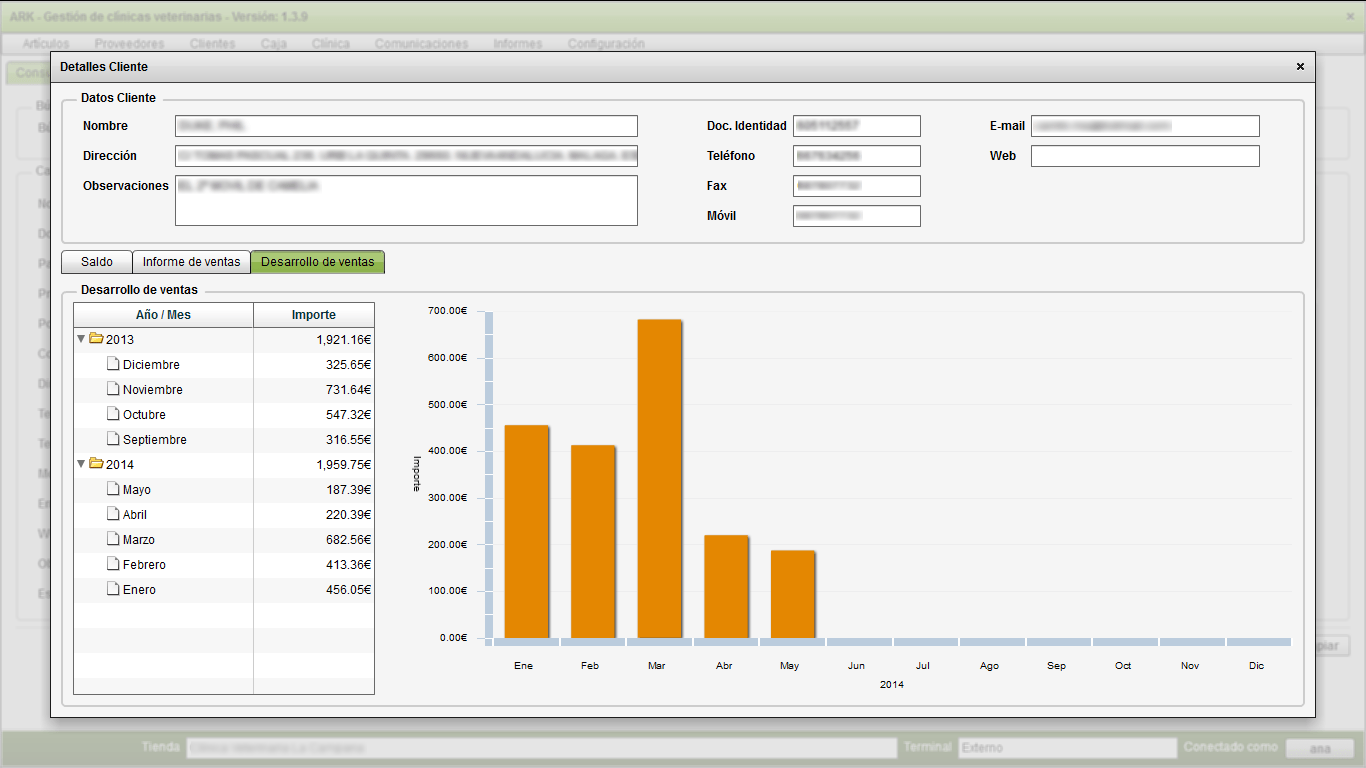Collapse the 2014 year tree node
1366x768 pixels.
click(x=81, y=464)
